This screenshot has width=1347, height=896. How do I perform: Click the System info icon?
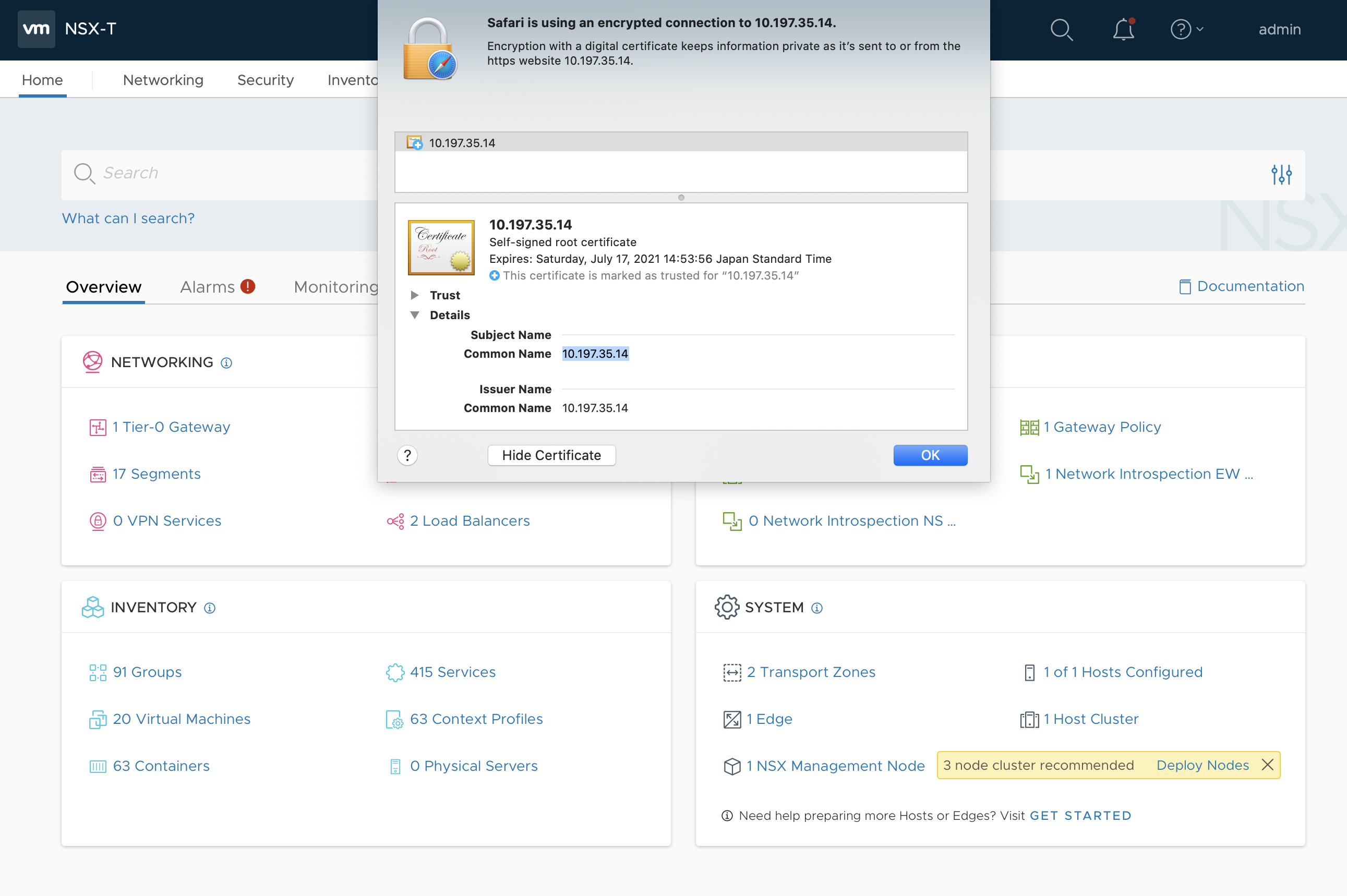(816, 608)
